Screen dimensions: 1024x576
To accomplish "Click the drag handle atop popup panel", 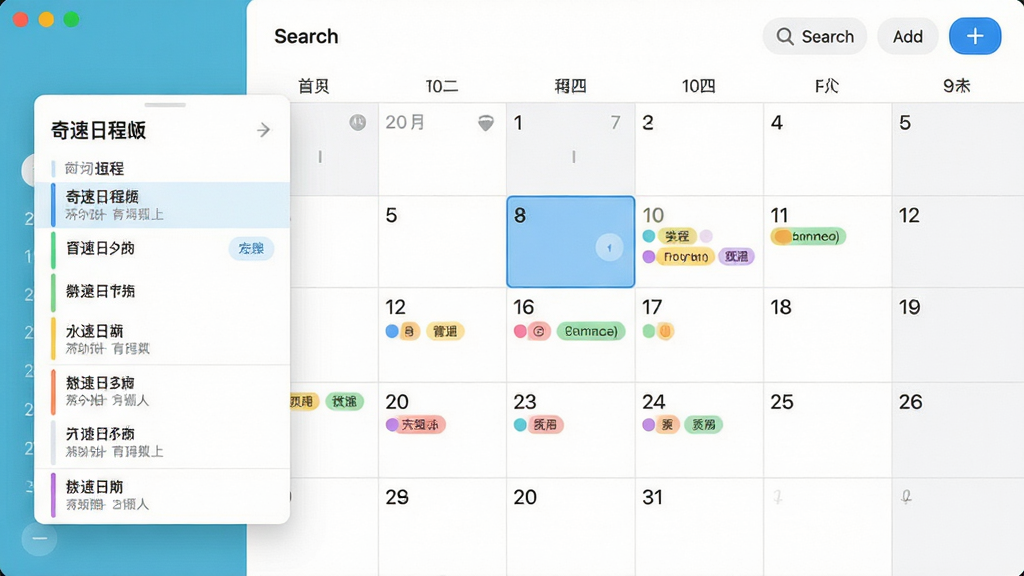I will click(x=165, y=104).
